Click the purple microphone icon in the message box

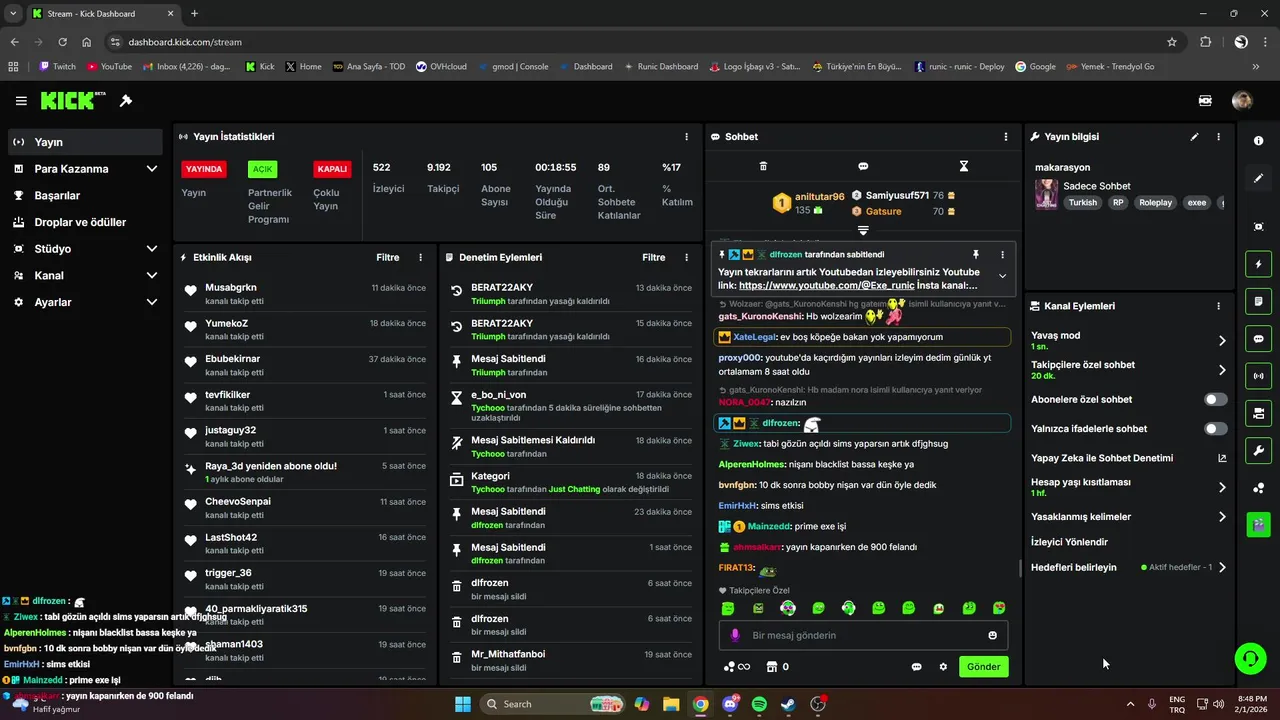click(735, 635)
